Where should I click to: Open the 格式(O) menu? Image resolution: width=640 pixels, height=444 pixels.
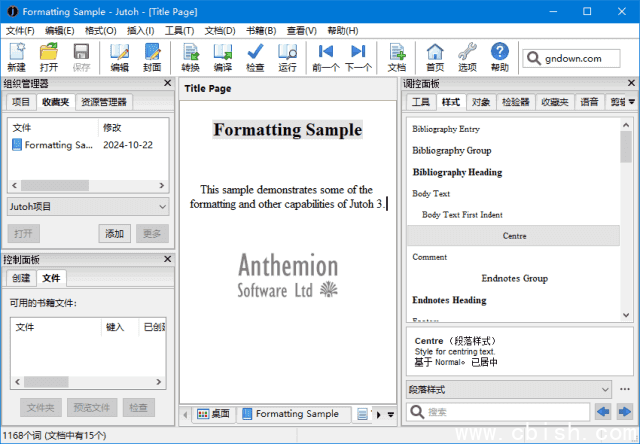(100, 30)
